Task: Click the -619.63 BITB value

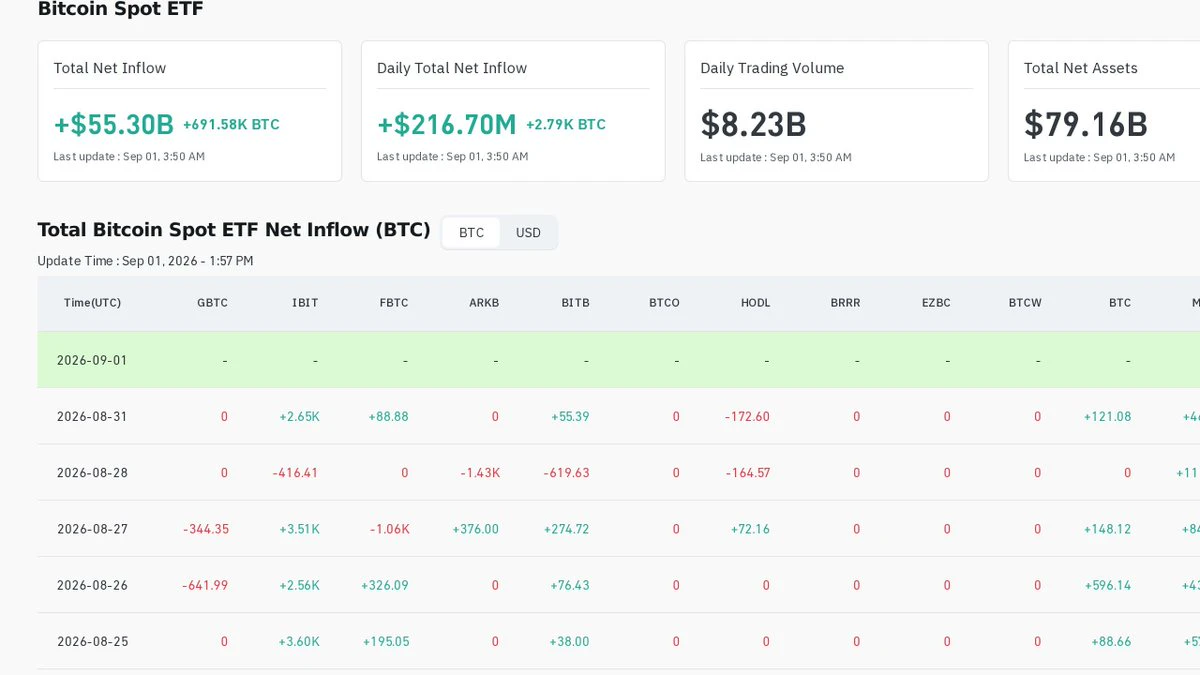Action: pyautogui.click(x=567, y=472)
